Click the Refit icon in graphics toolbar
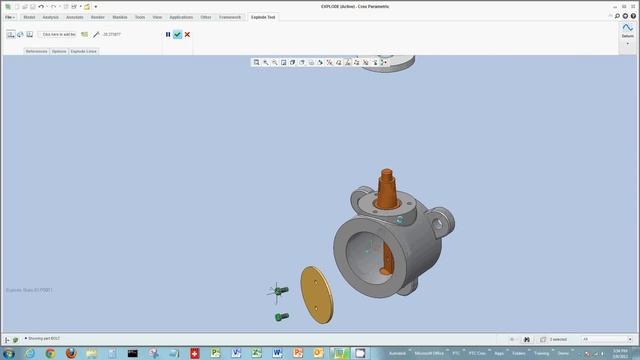 click(x=256, y=62)
